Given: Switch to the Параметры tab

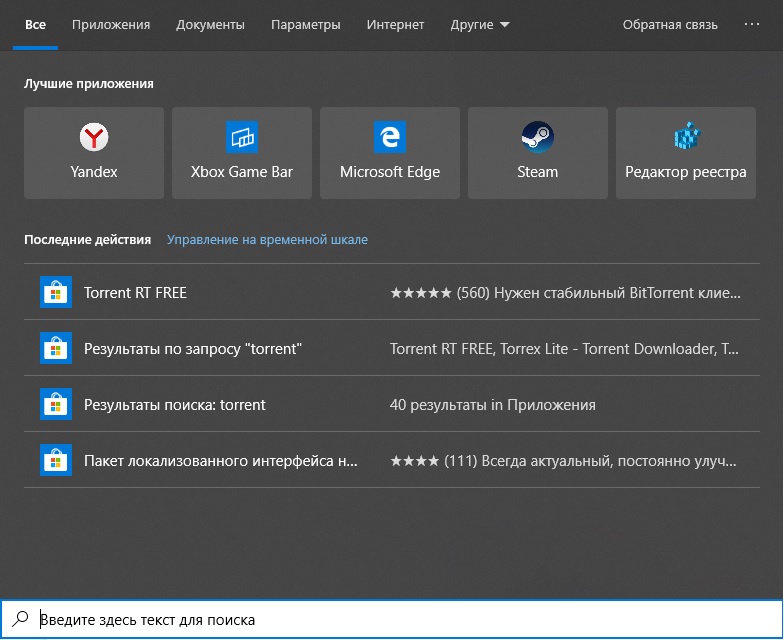Looking at the screenshot, I should pos(306,24).
